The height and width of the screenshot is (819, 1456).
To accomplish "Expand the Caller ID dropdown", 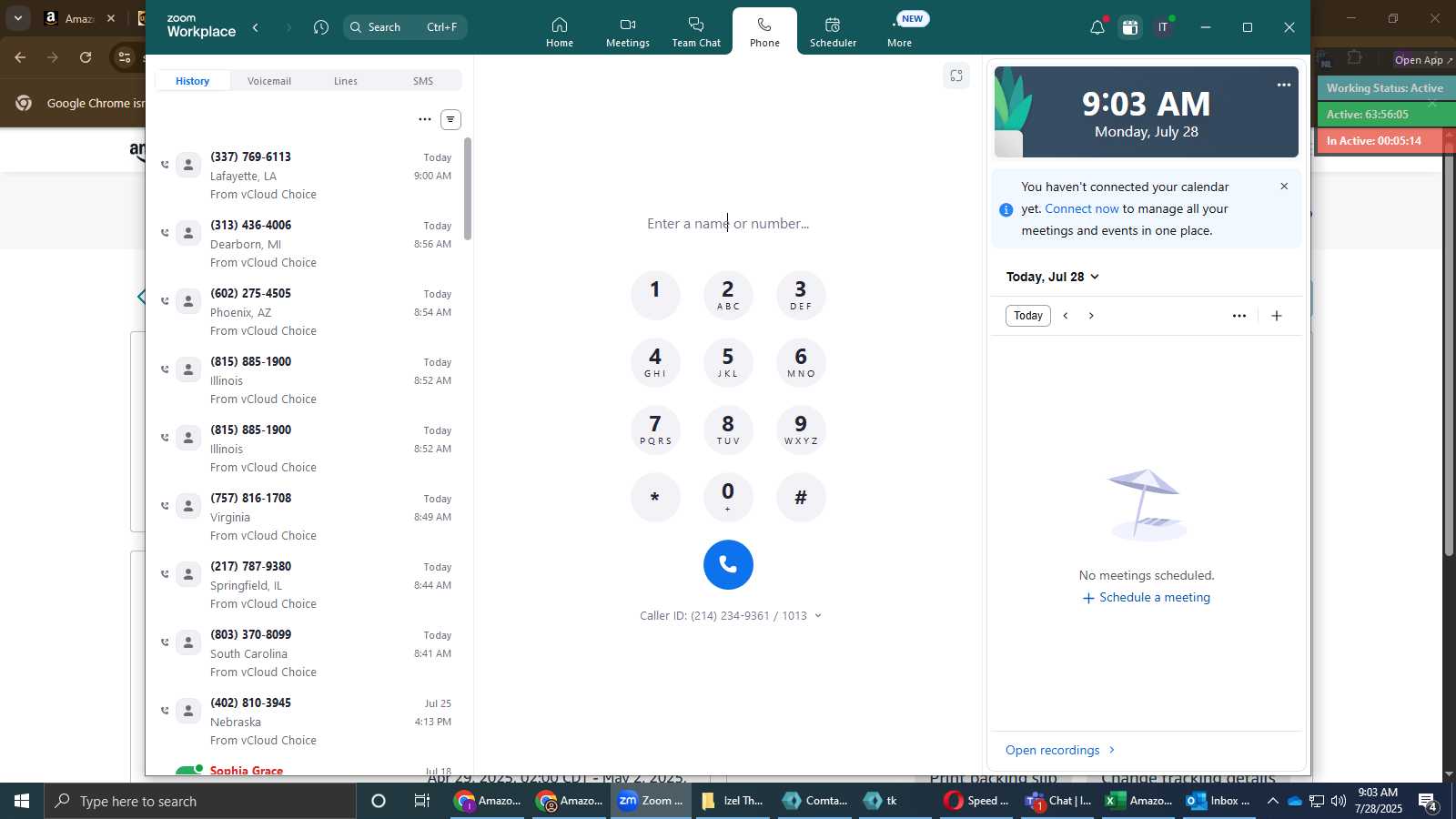I will pos(817,616).
